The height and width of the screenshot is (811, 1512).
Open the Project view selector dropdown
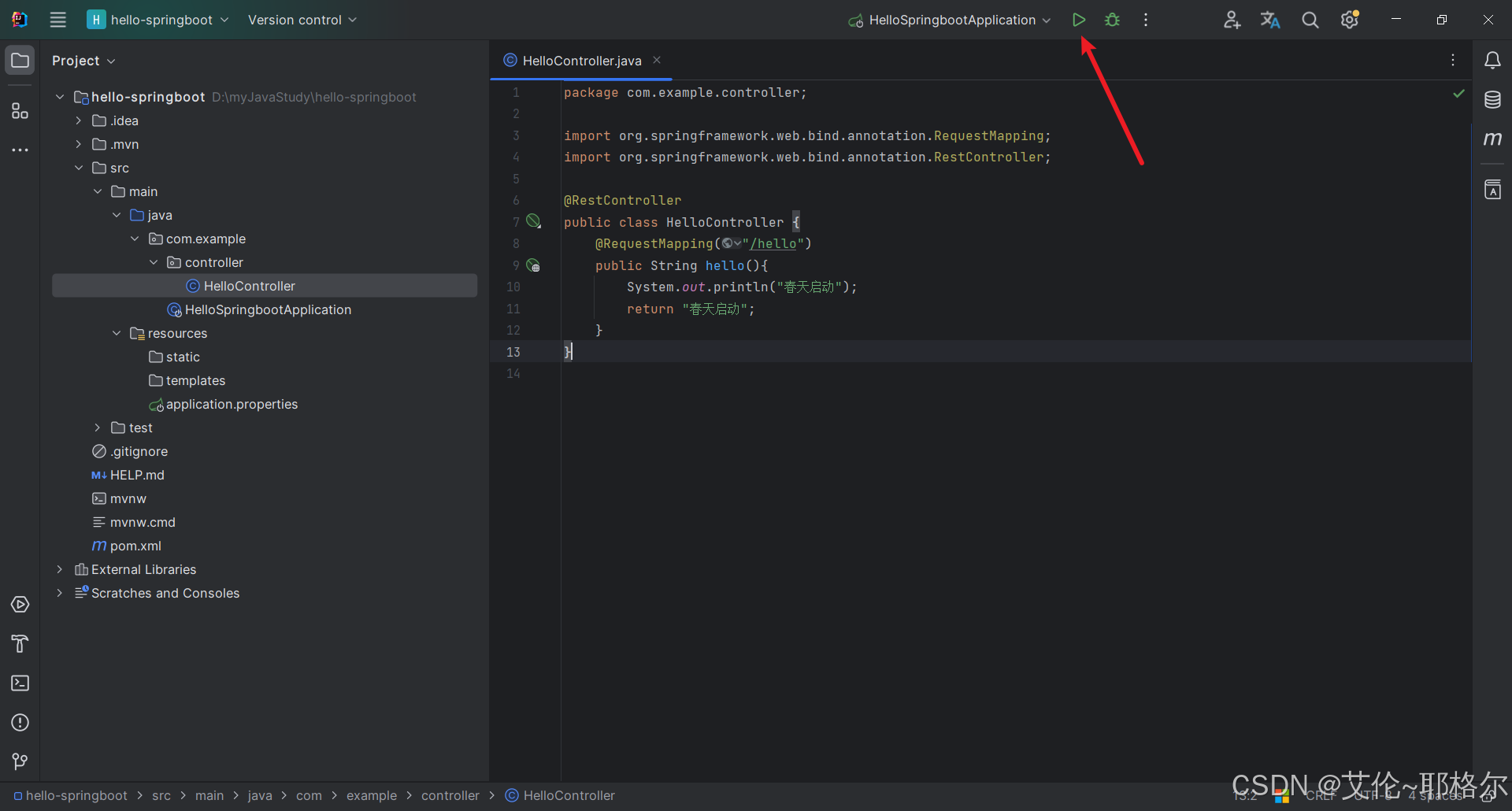[83, 61]
